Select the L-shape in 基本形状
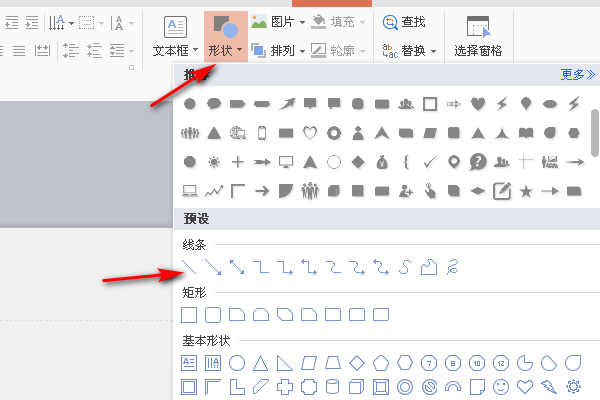This screenshot has width=600, height=400. 237,387
